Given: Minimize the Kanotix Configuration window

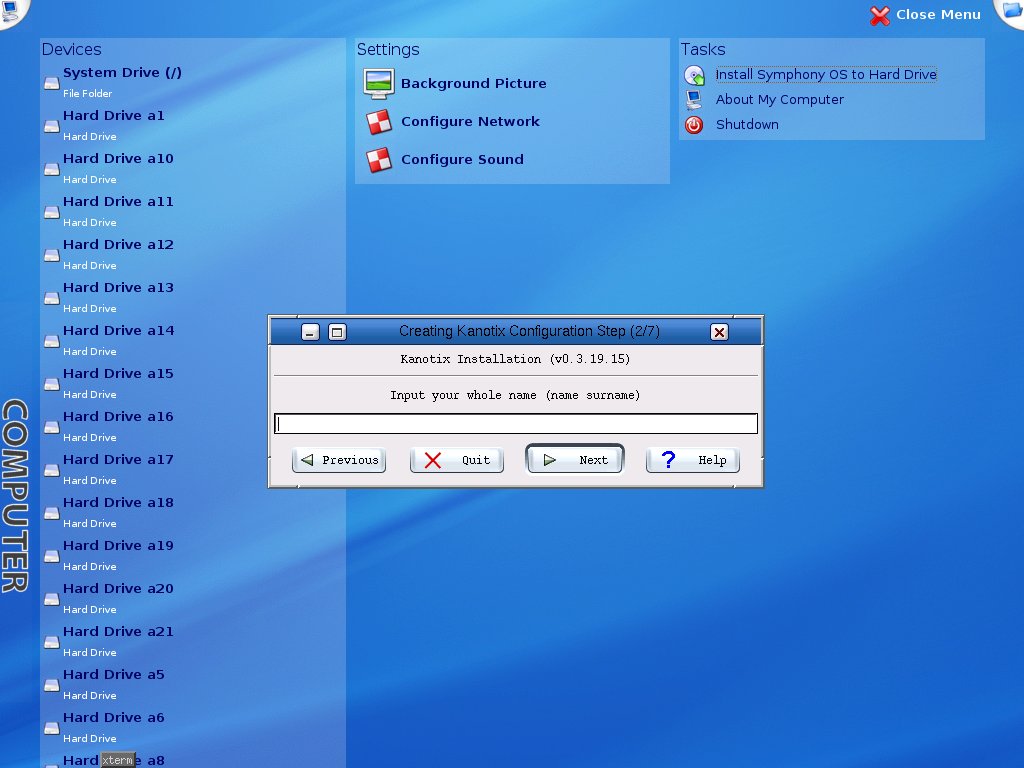Looking at the screenshot, I should [x=310, y=332].
